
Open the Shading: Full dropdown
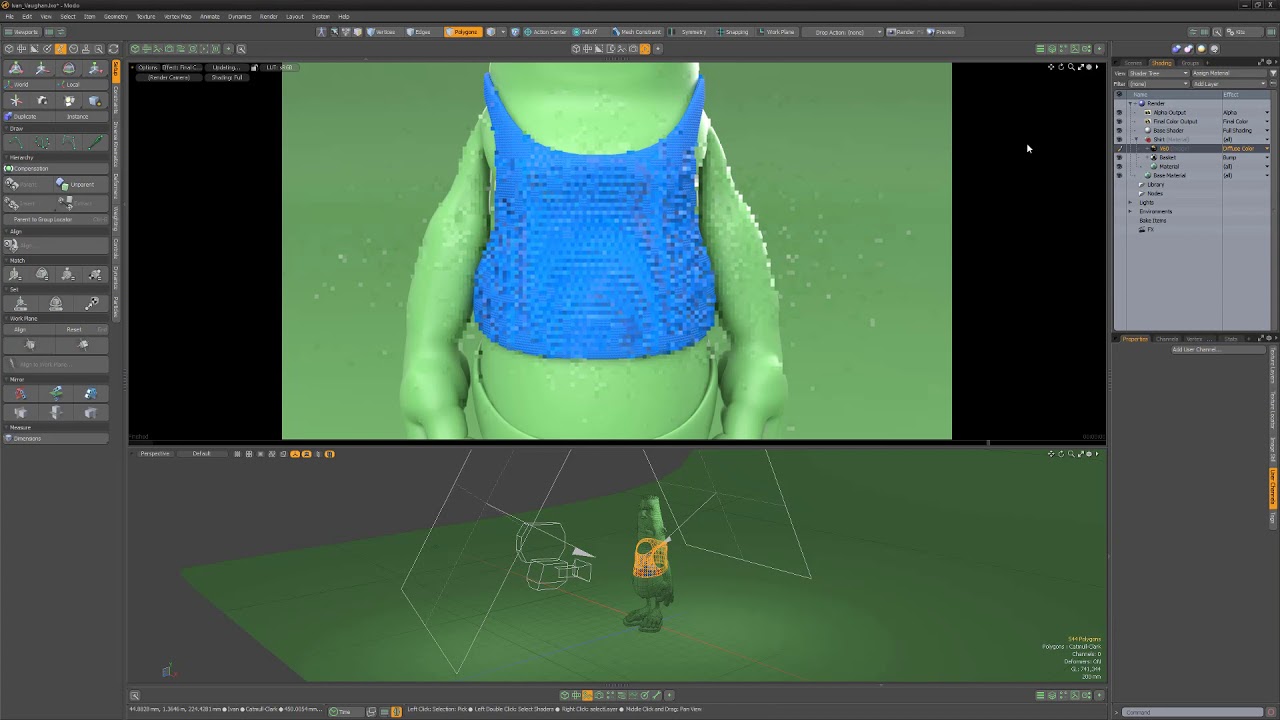(x=226, y=77)
